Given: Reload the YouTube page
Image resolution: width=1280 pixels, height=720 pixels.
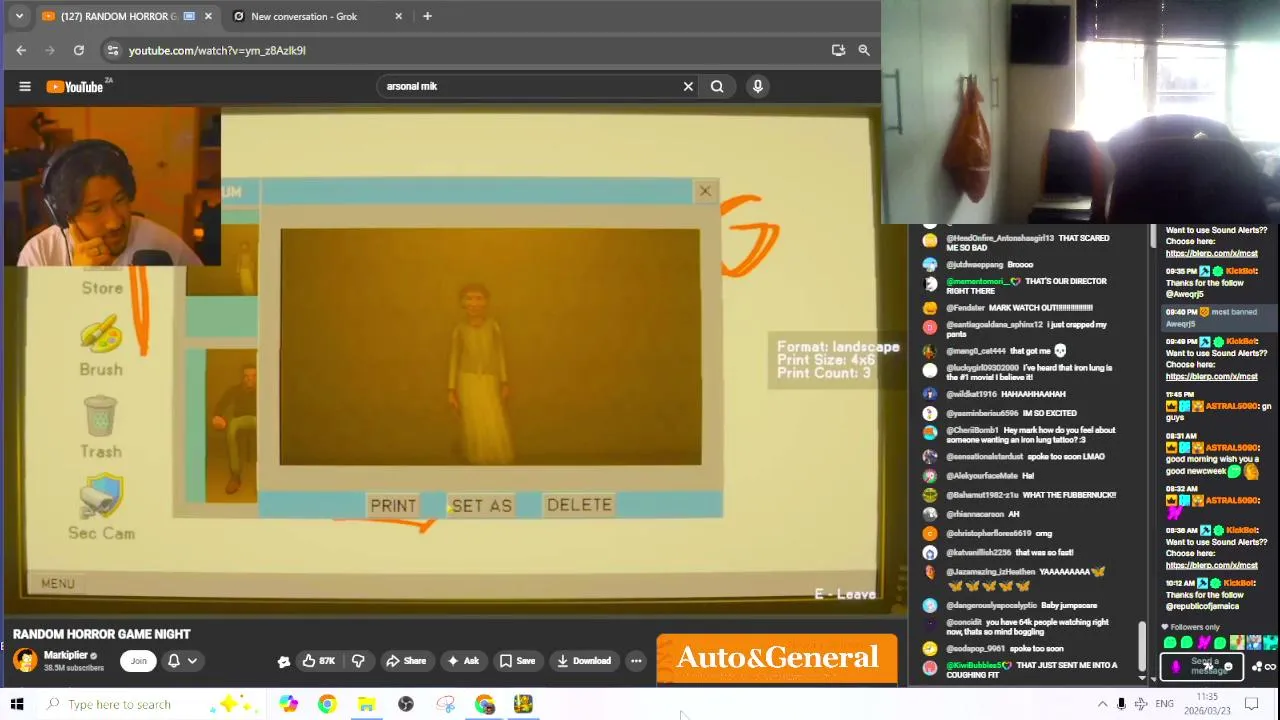Looking at the screenshot, I should (79, 50).
